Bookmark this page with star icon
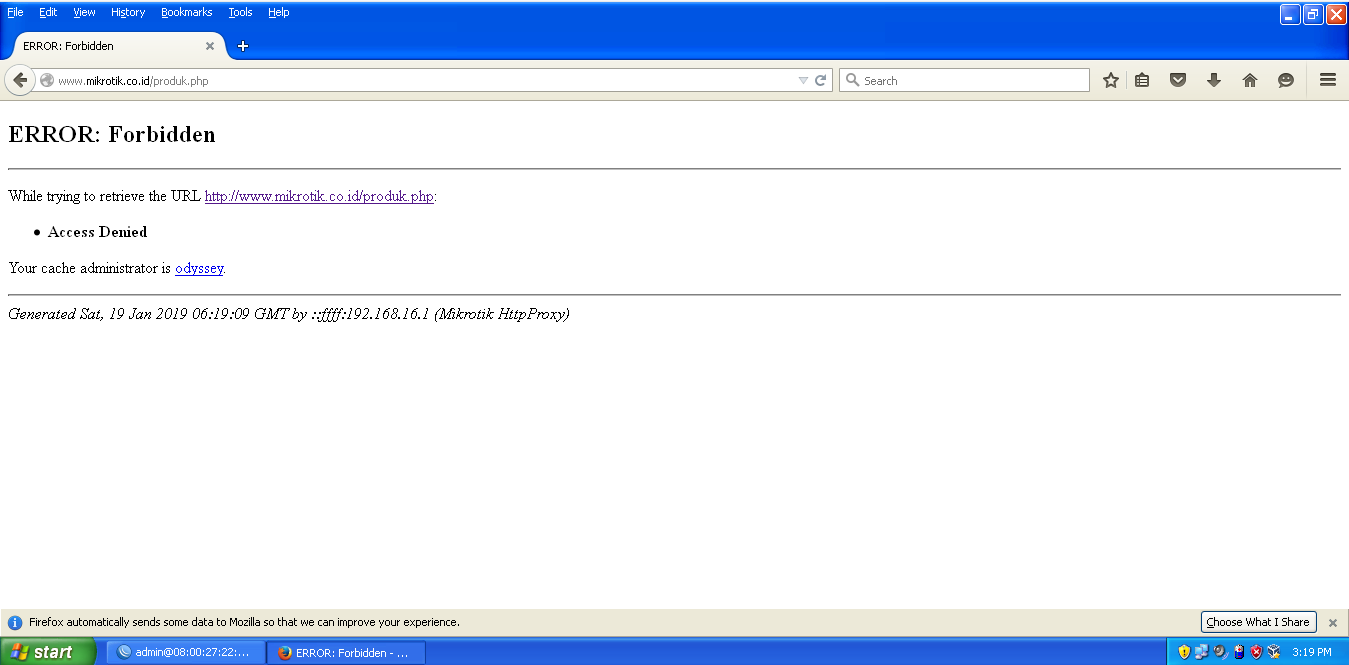 coord(1110,80)
